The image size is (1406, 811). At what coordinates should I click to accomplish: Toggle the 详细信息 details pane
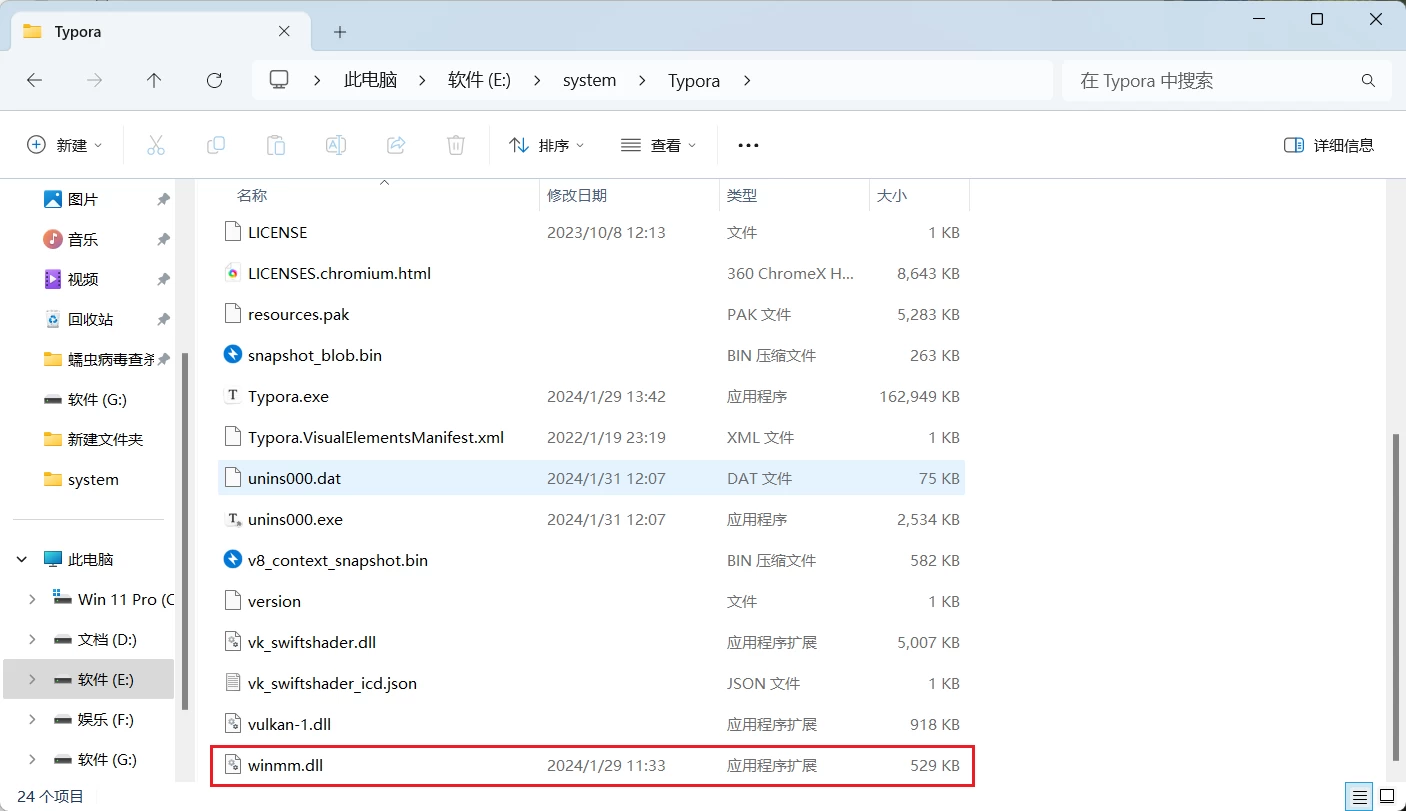coord(1328,145)
